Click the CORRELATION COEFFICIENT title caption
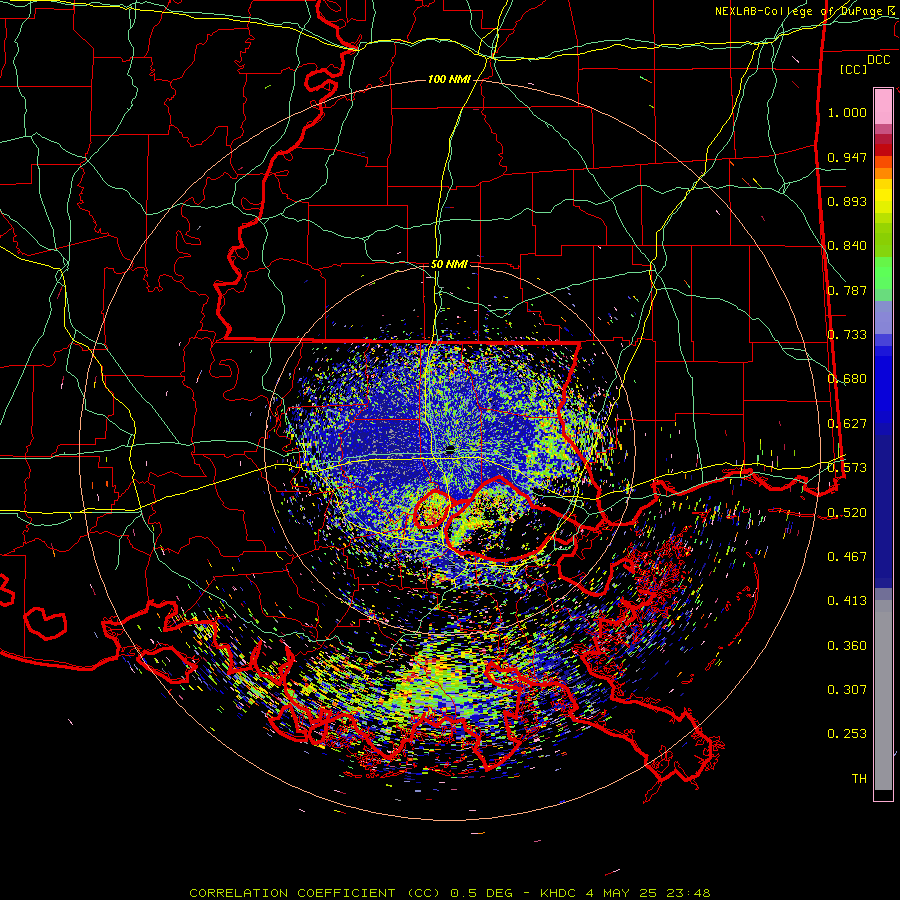The width and height of the screenshot is (900, 900). pos(450,893)
